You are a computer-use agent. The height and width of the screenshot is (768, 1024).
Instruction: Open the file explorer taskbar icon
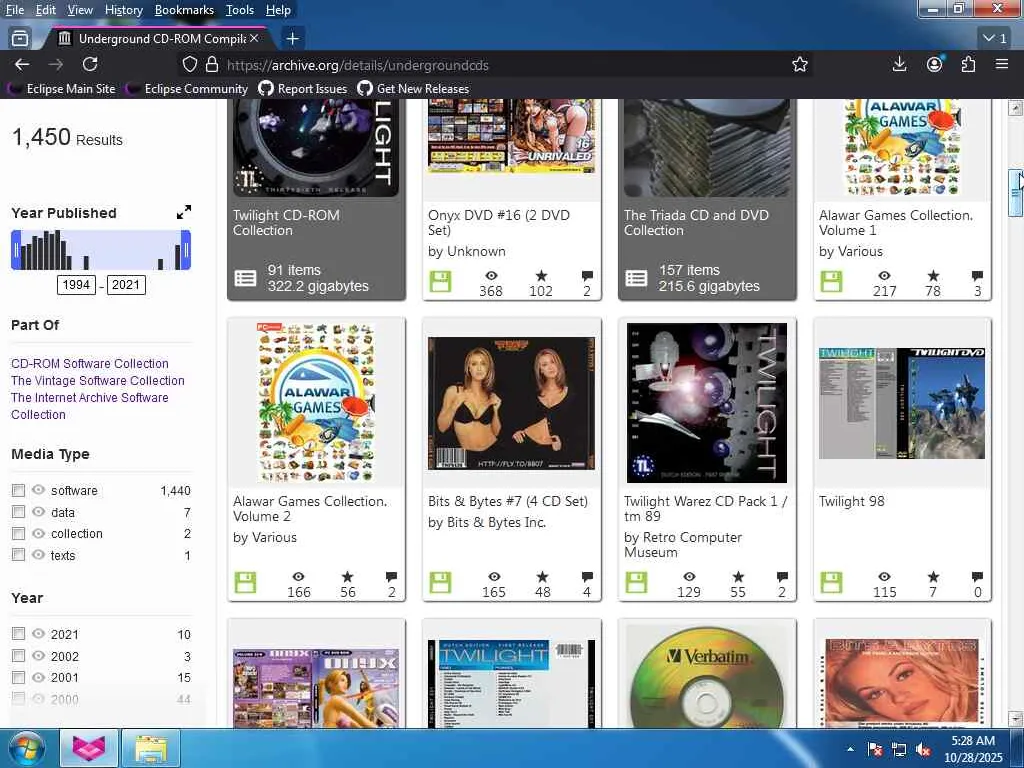tap(152, 748)
